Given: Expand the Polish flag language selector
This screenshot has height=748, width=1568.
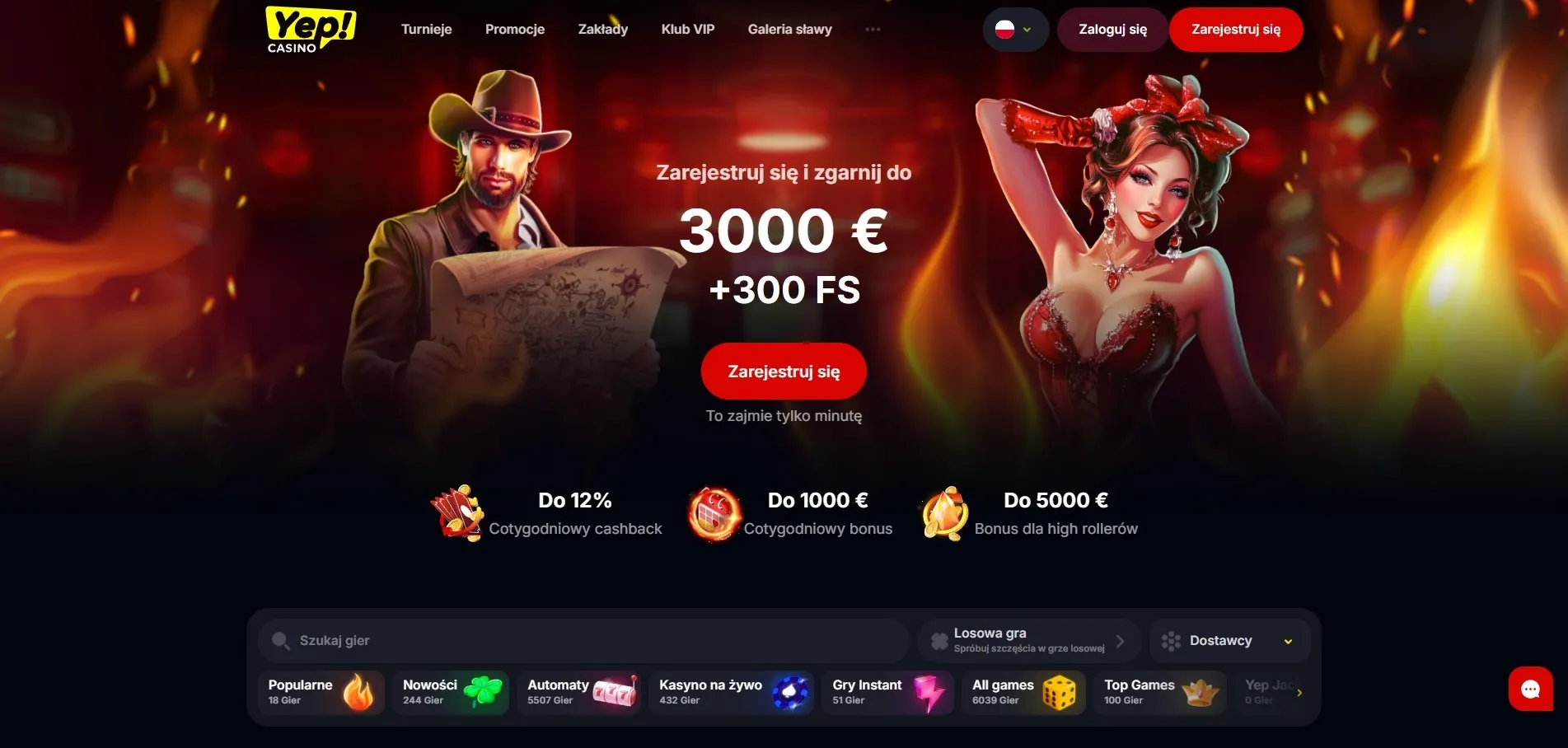Looking at the screenshot, I should (x=1015, y=30).
